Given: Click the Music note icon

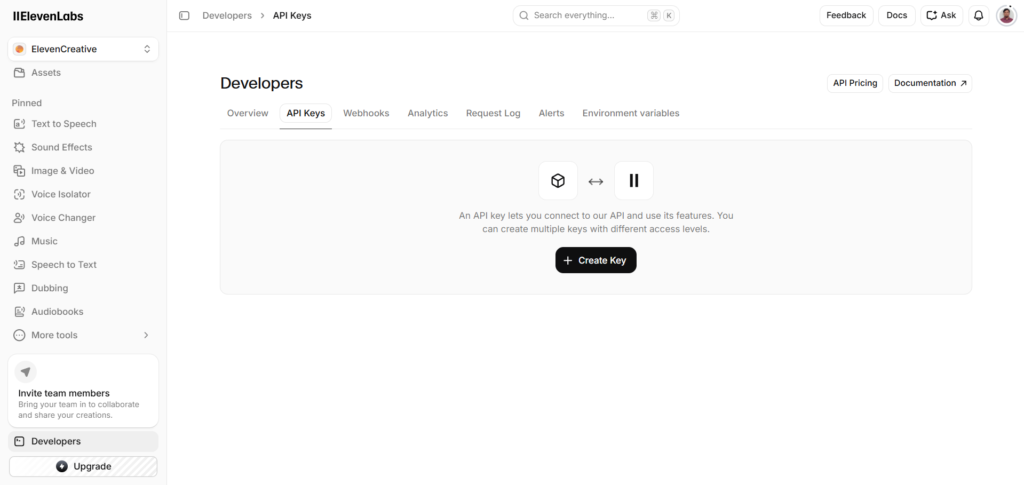Looking at the screenshot, I should point(20,241).
